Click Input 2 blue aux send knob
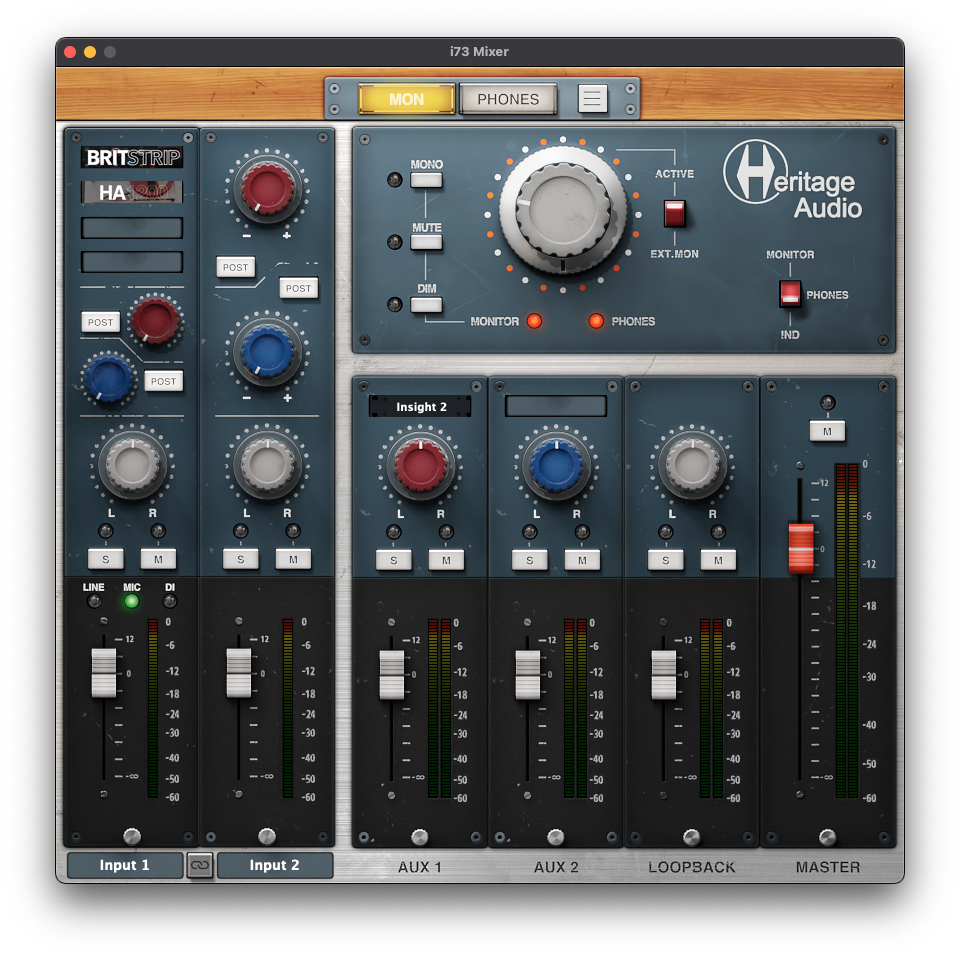 point(267,351)
